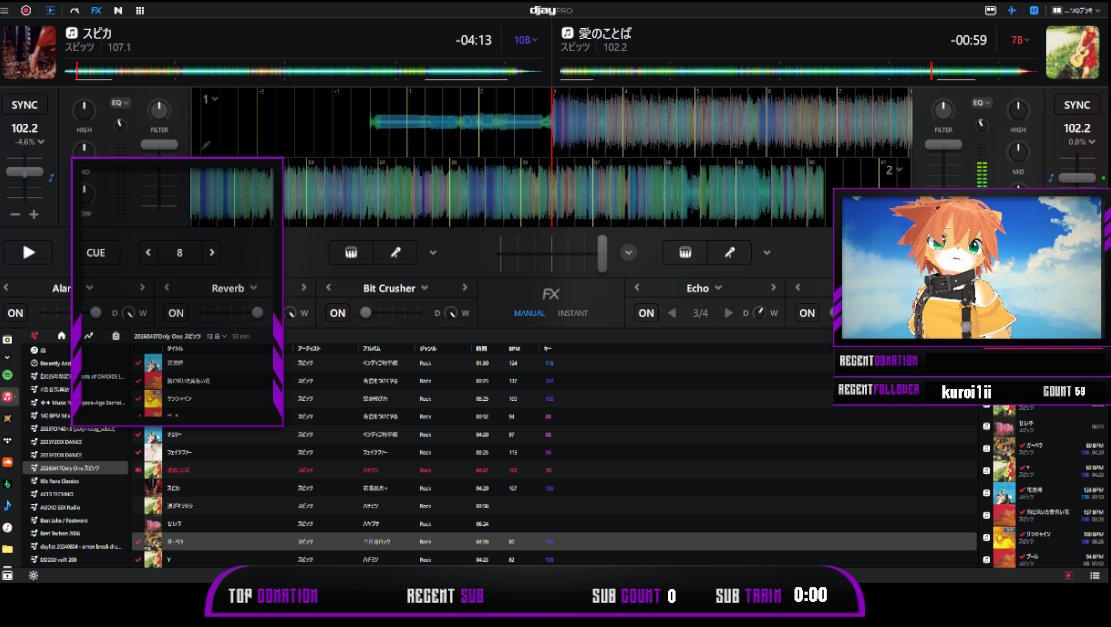Click the red record button in top toolbar
Screen dimensions: 1111x627
[x=26, y=10]
